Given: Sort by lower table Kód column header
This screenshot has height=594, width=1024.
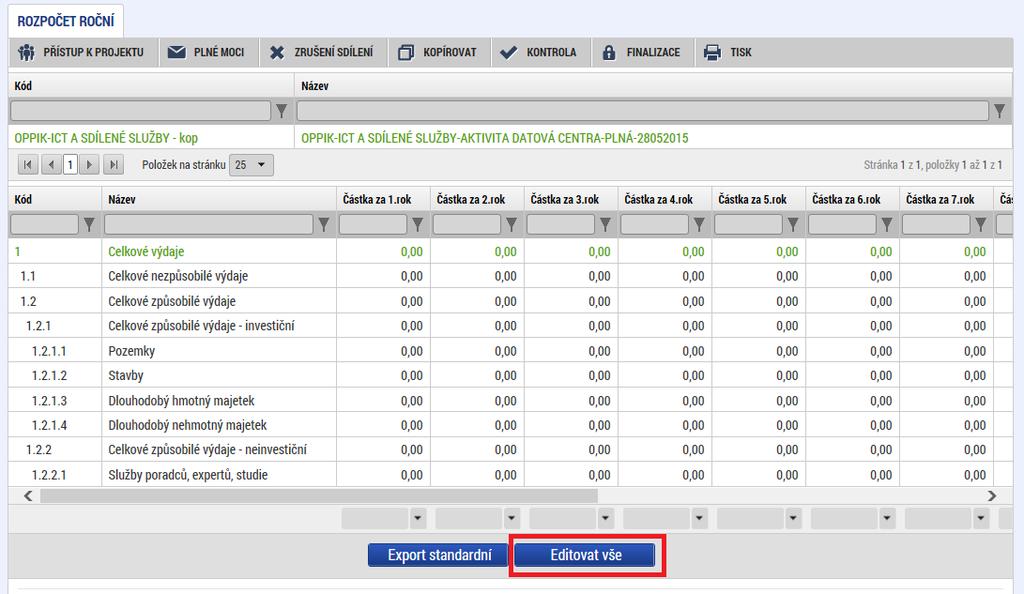Looking at the screenshot, I should coord(23,200).
